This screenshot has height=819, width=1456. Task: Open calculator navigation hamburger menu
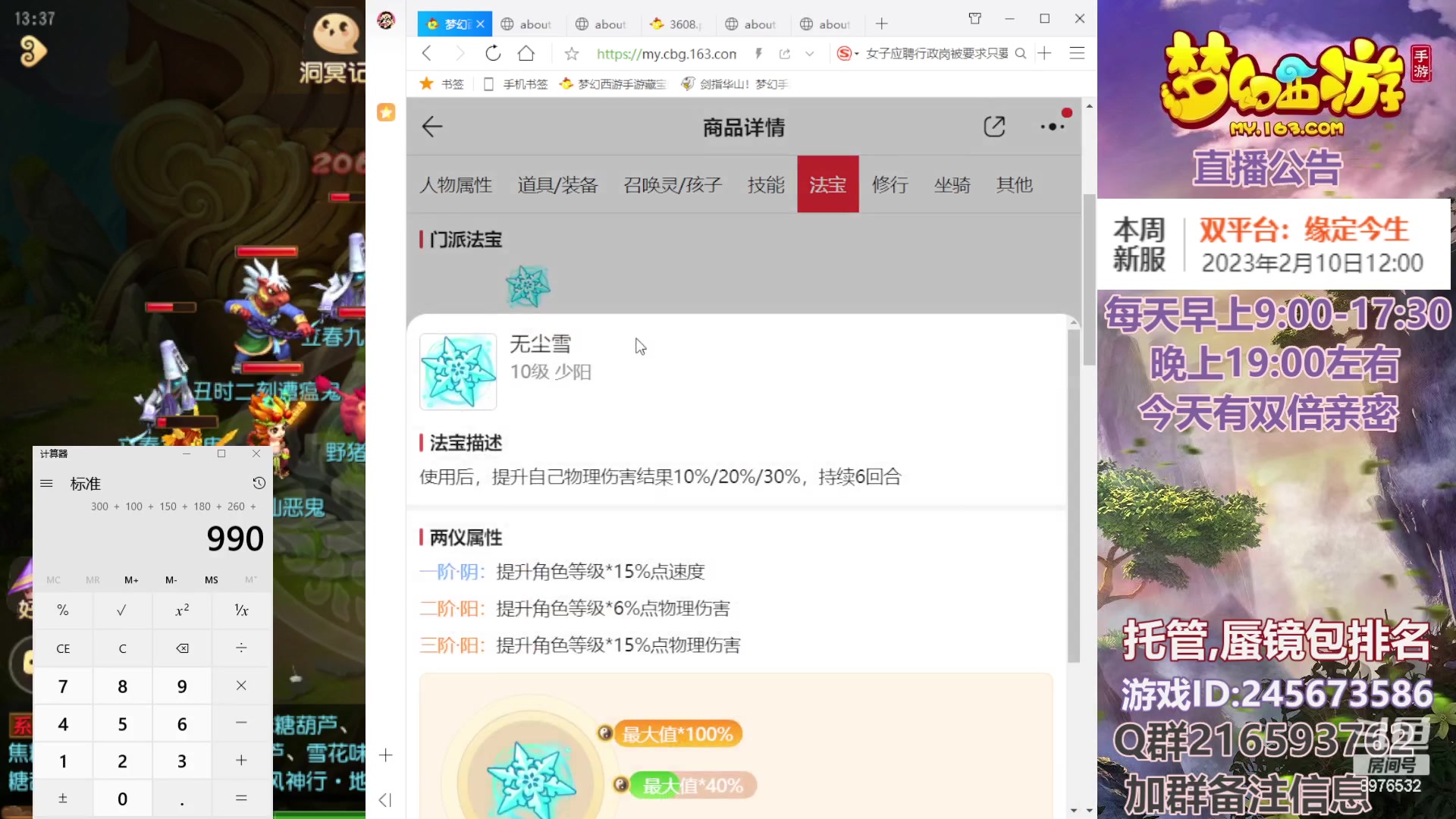pos(46,484)
